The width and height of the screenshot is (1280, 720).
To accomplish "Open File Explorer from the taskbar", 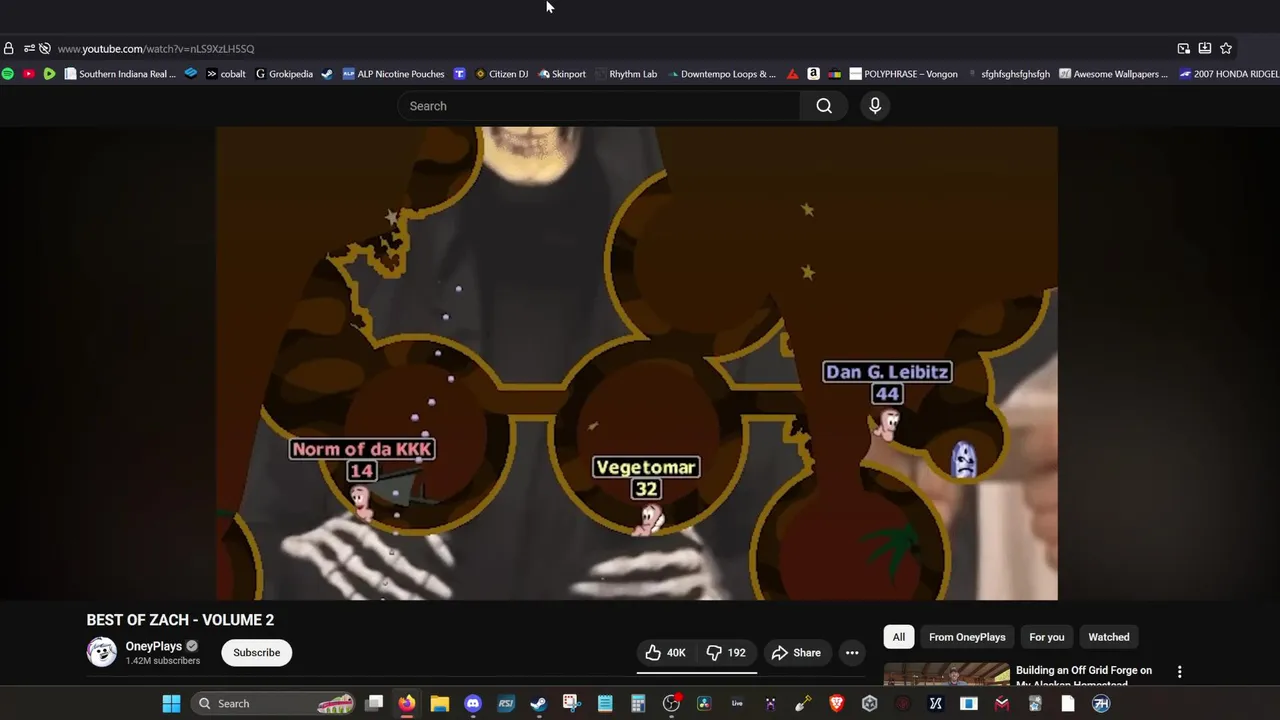I will (440, 704).
